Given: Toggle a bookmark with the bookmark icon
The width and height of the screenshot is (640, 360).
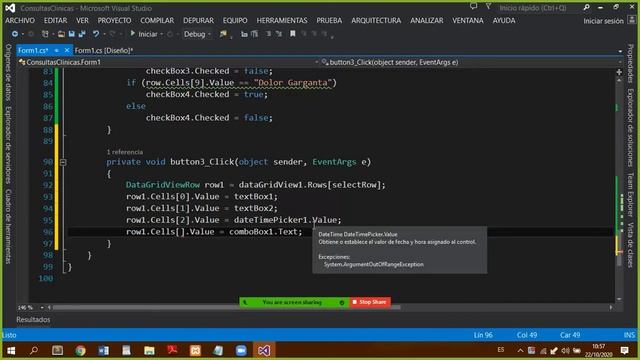Looking at the screenshot, I should [x=293, y=34].
